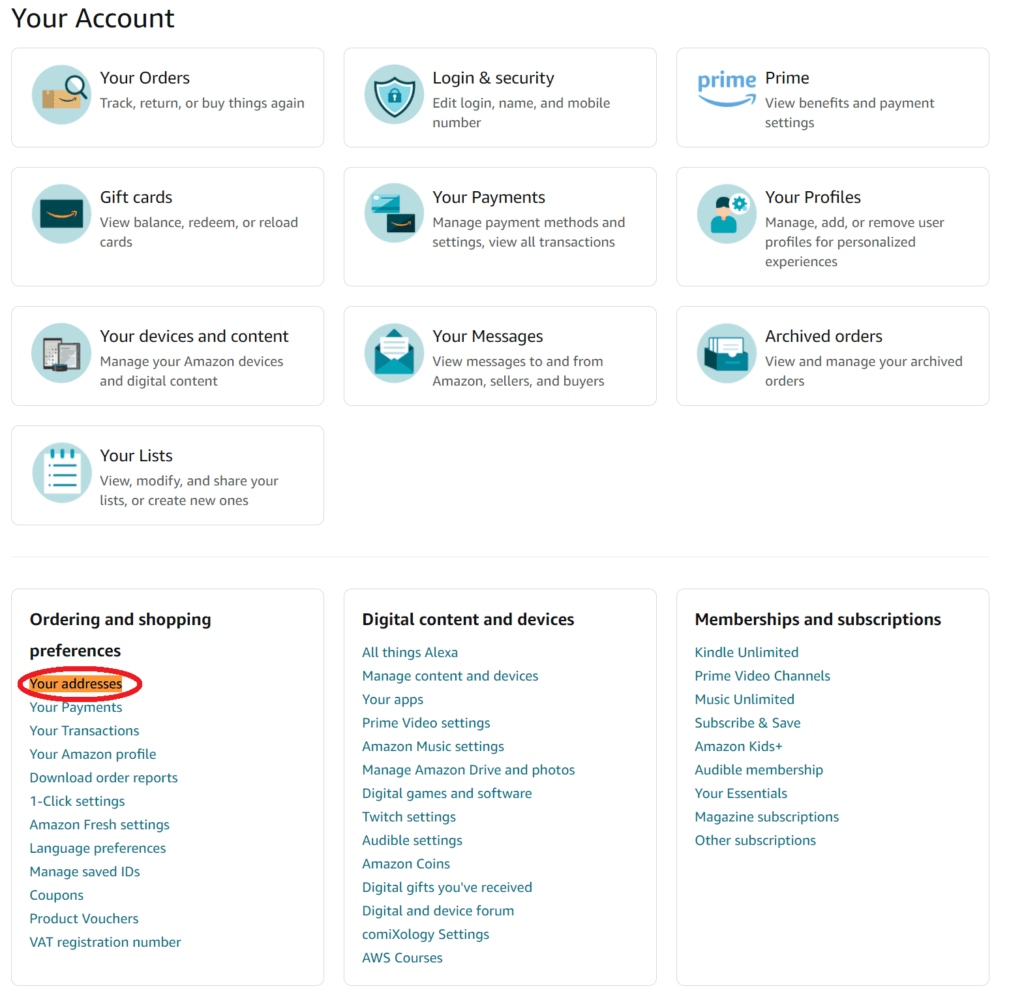This screenshot has width=1024, height=997.
Task: Click the Your Lists notepad icon
Action: (61, 472)
